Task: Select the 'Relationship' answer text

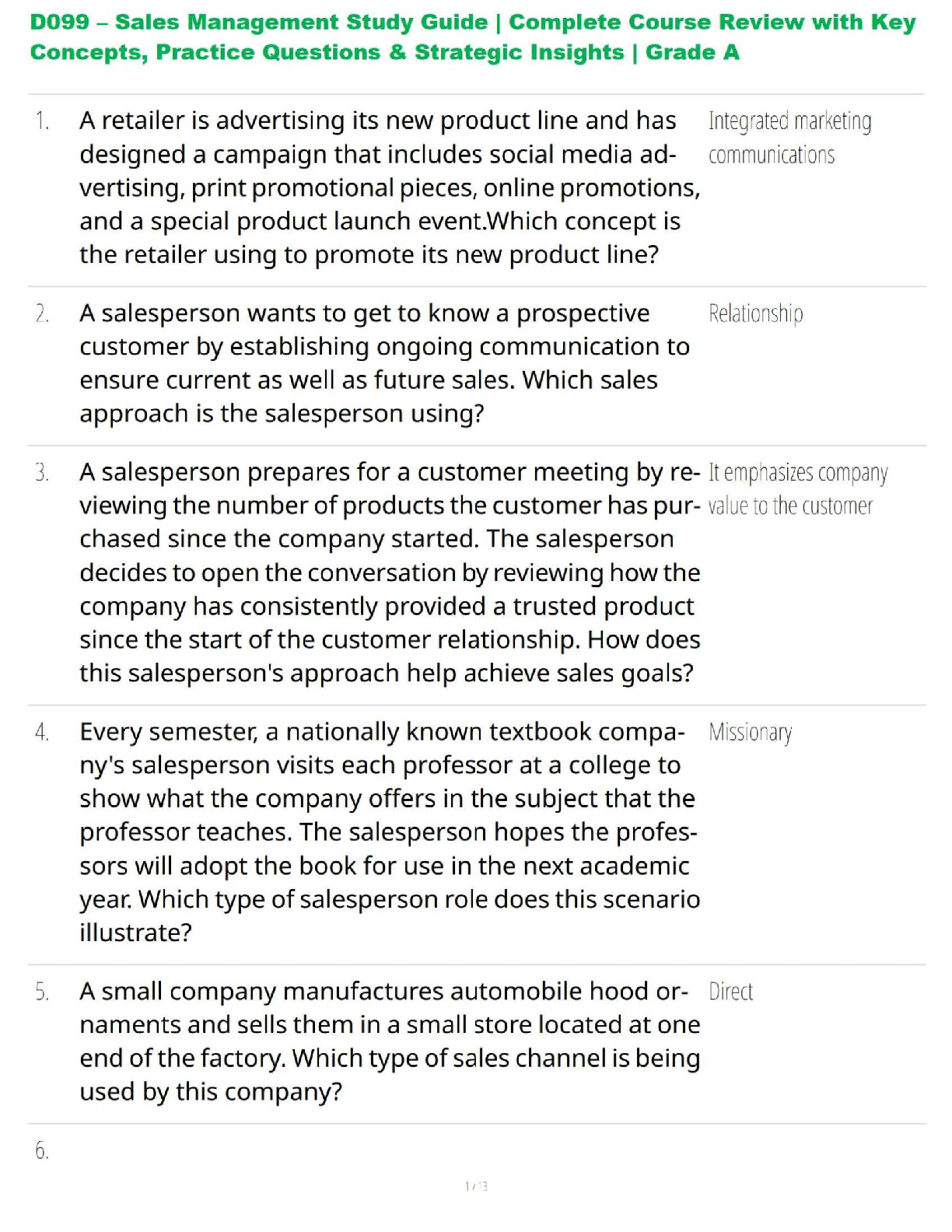Action: tap(755, 313)
